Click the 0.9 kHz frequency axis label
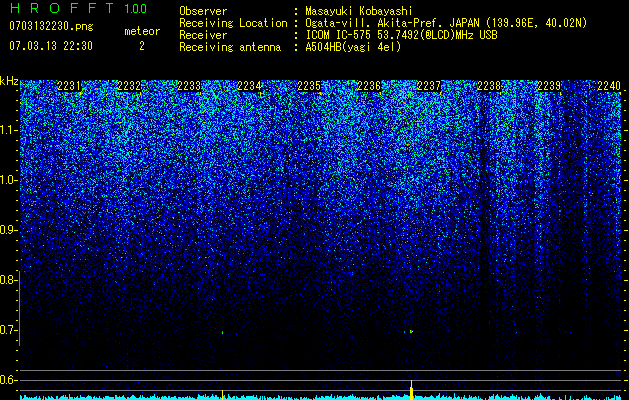Screen dimensions: 629x400 pyautogui.click(x=8, y=230)
